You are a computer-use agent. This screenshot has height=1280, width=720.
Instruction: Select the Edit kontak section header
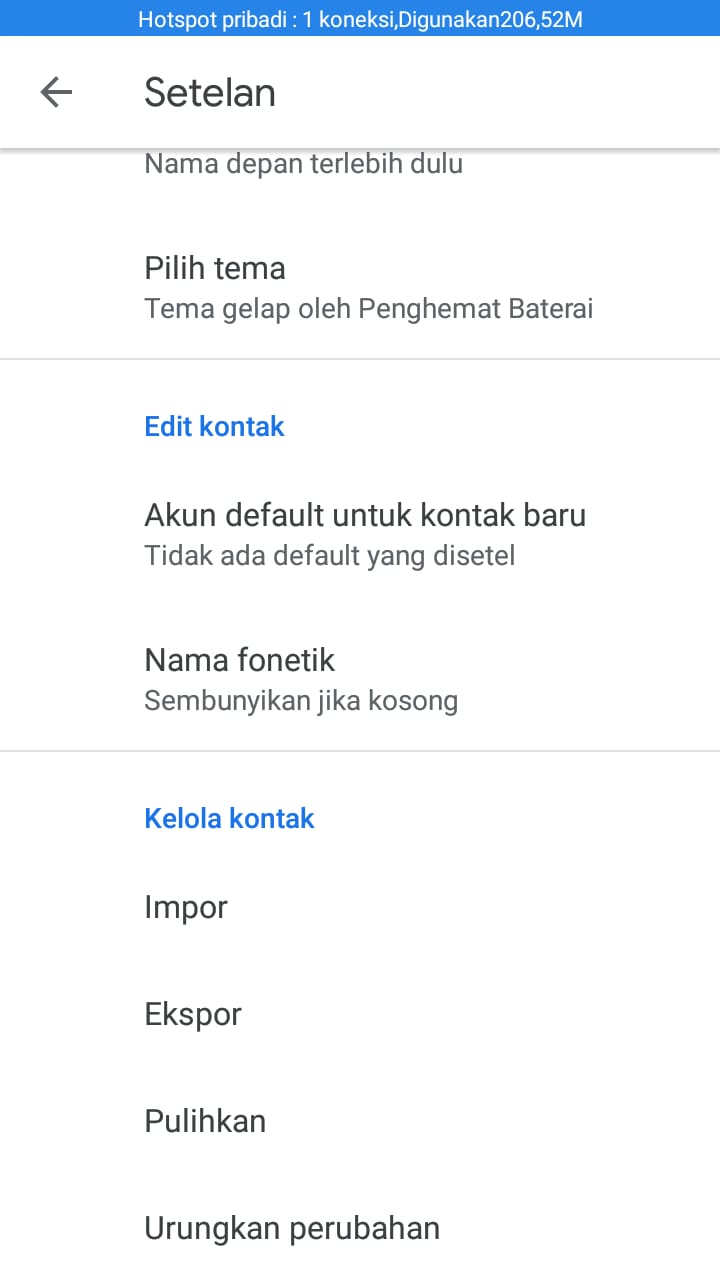(x=215, y=426)
